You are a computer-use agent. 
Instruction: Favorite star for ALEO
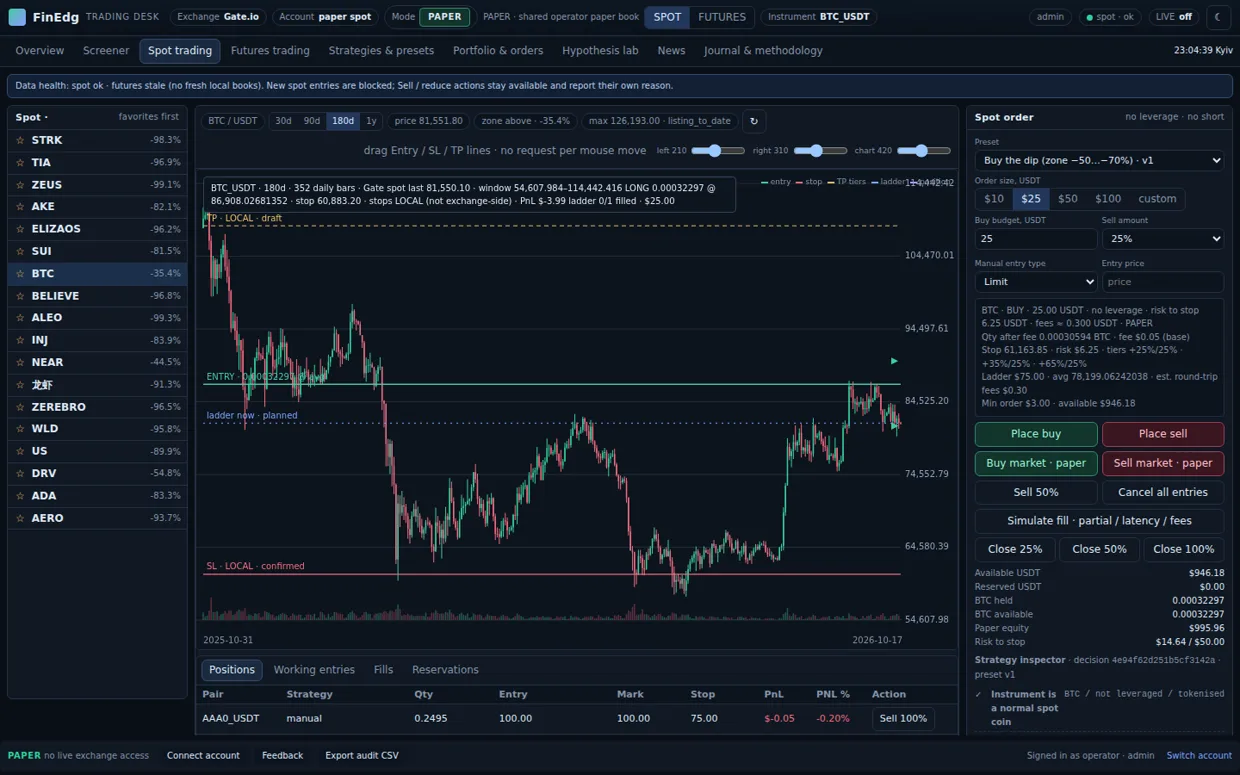20,318
